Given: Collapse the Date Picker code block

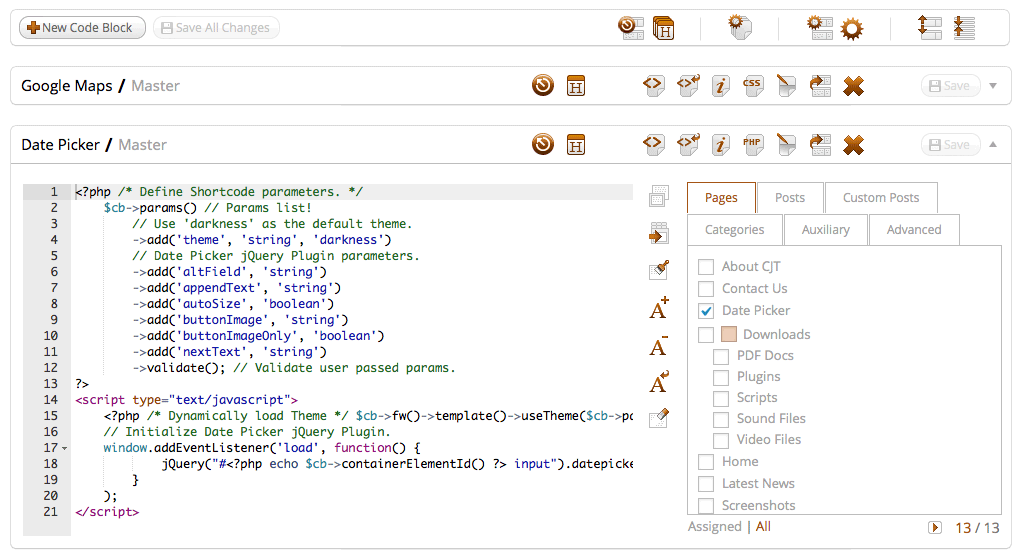Looking at the screenshot, I should (x=993, y=145).
